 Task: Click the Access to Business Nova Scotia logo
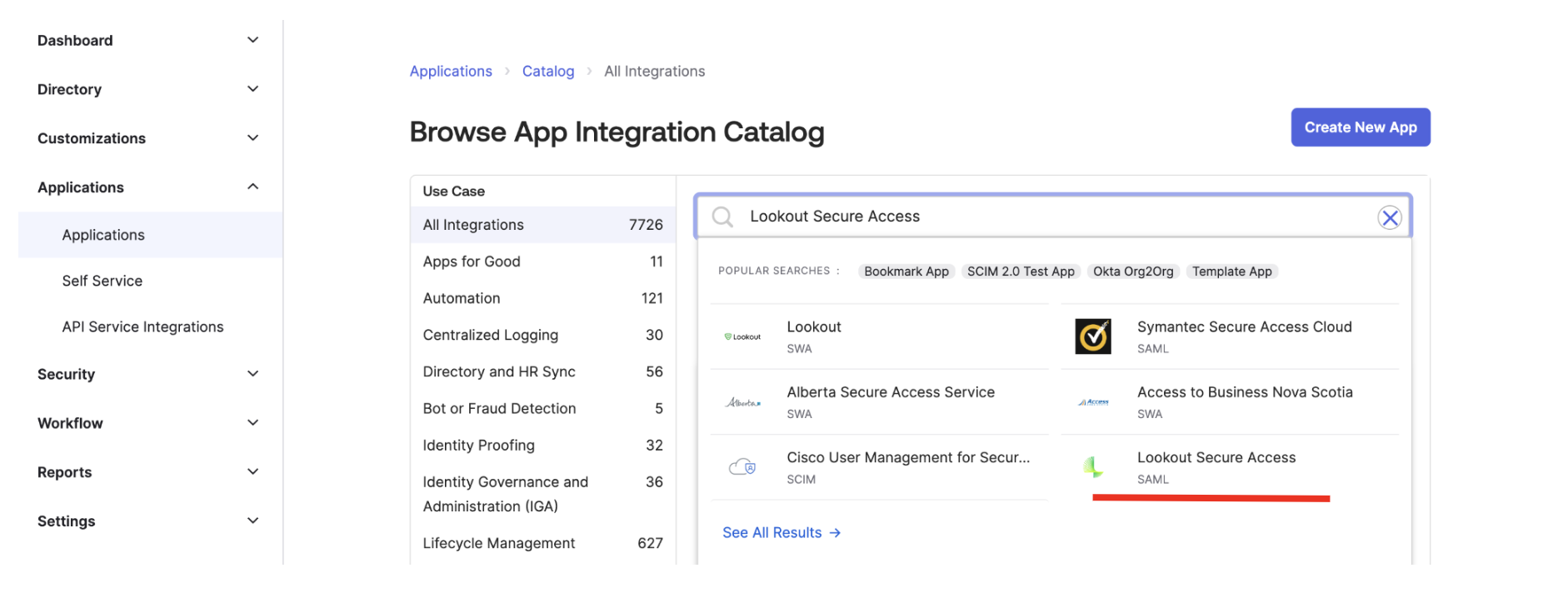pyautogui.click(x=1093, y=402)
